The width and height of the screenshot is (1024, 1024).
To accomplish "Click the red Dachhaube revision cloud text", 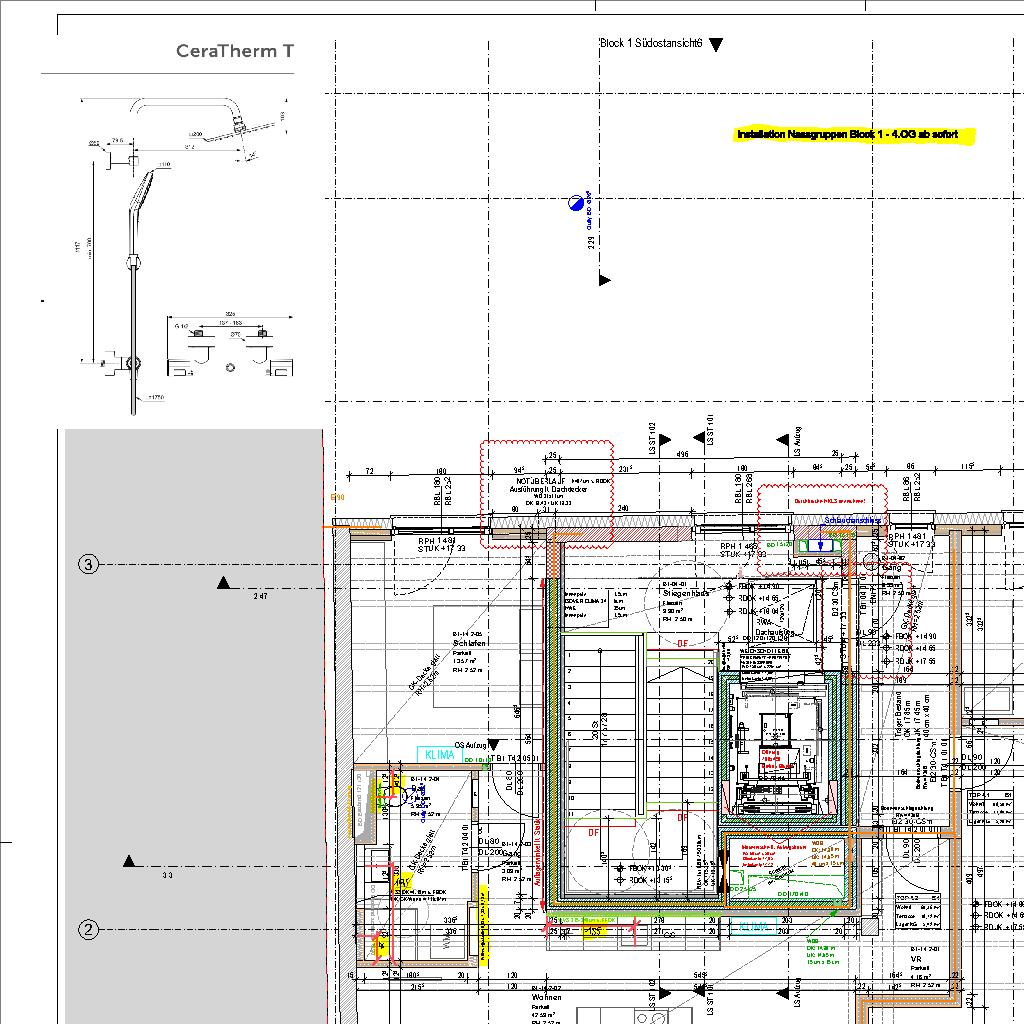I will click(x=829, y=501).
